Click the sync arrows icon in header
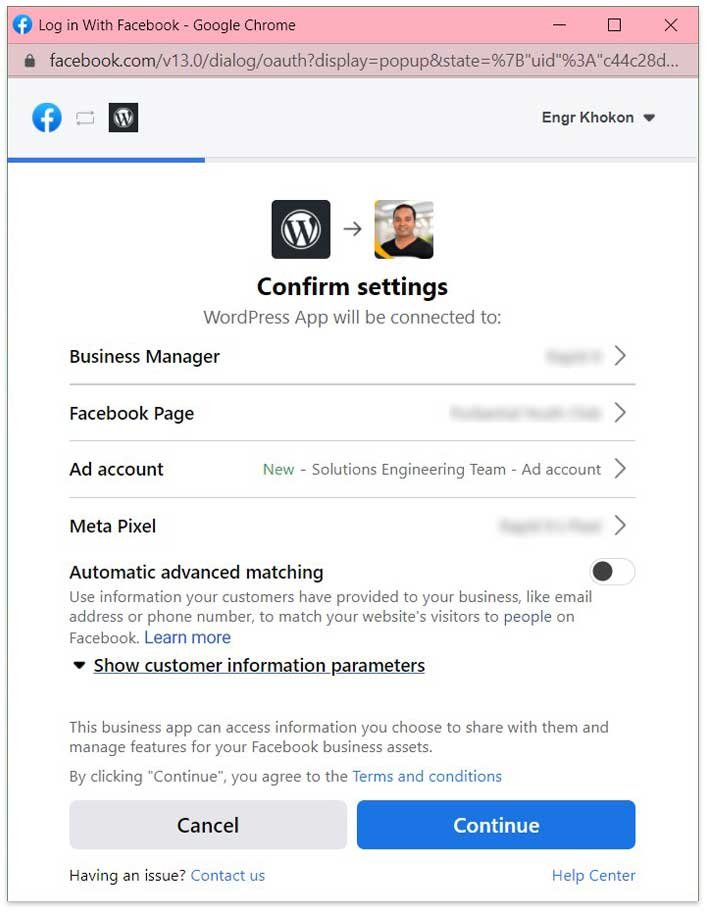Viewport: 706px width, 913px height. [85, 118]
